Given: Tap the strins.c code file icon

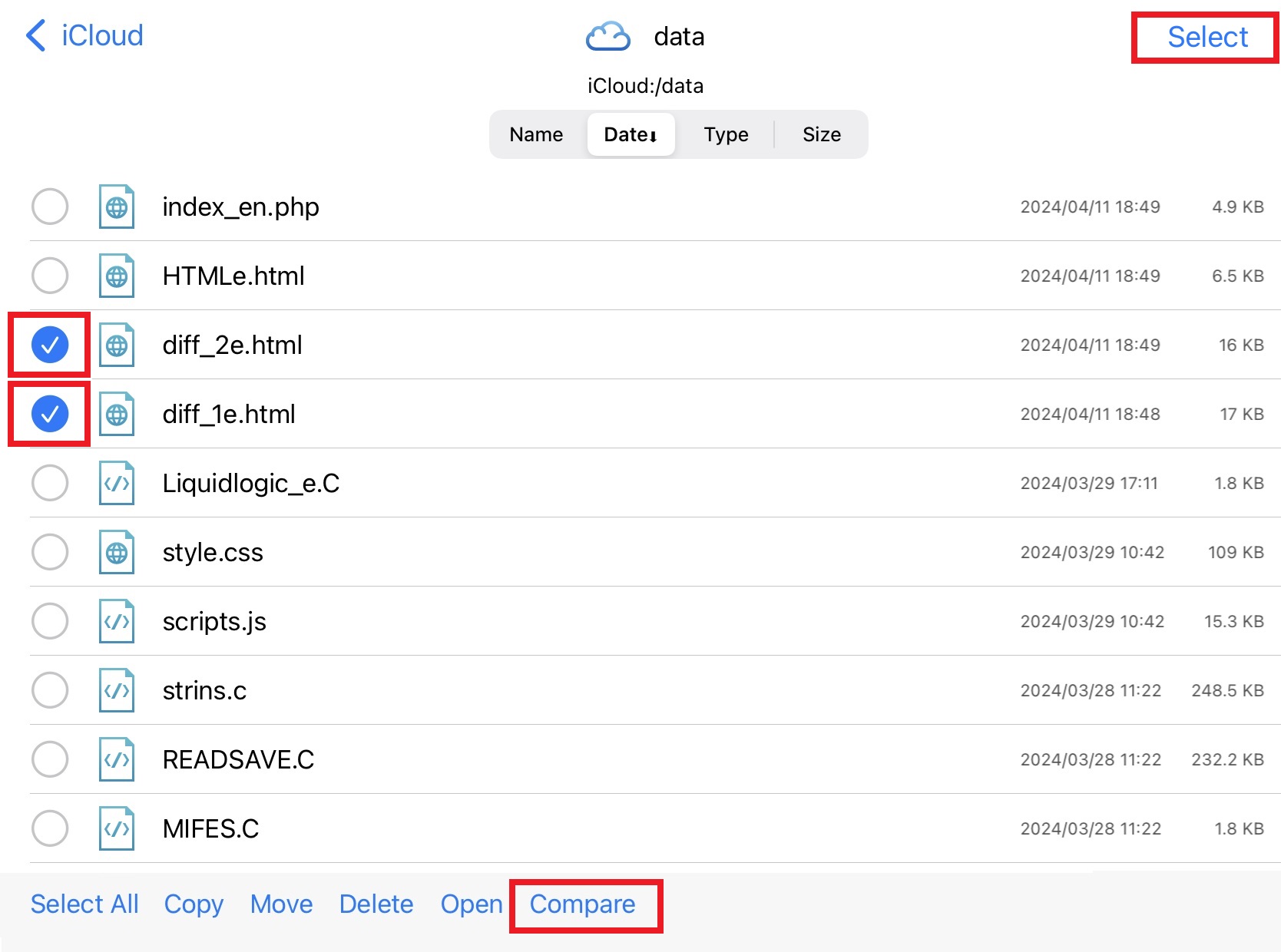Looking at the screenshot, I should tap(117, 690).
